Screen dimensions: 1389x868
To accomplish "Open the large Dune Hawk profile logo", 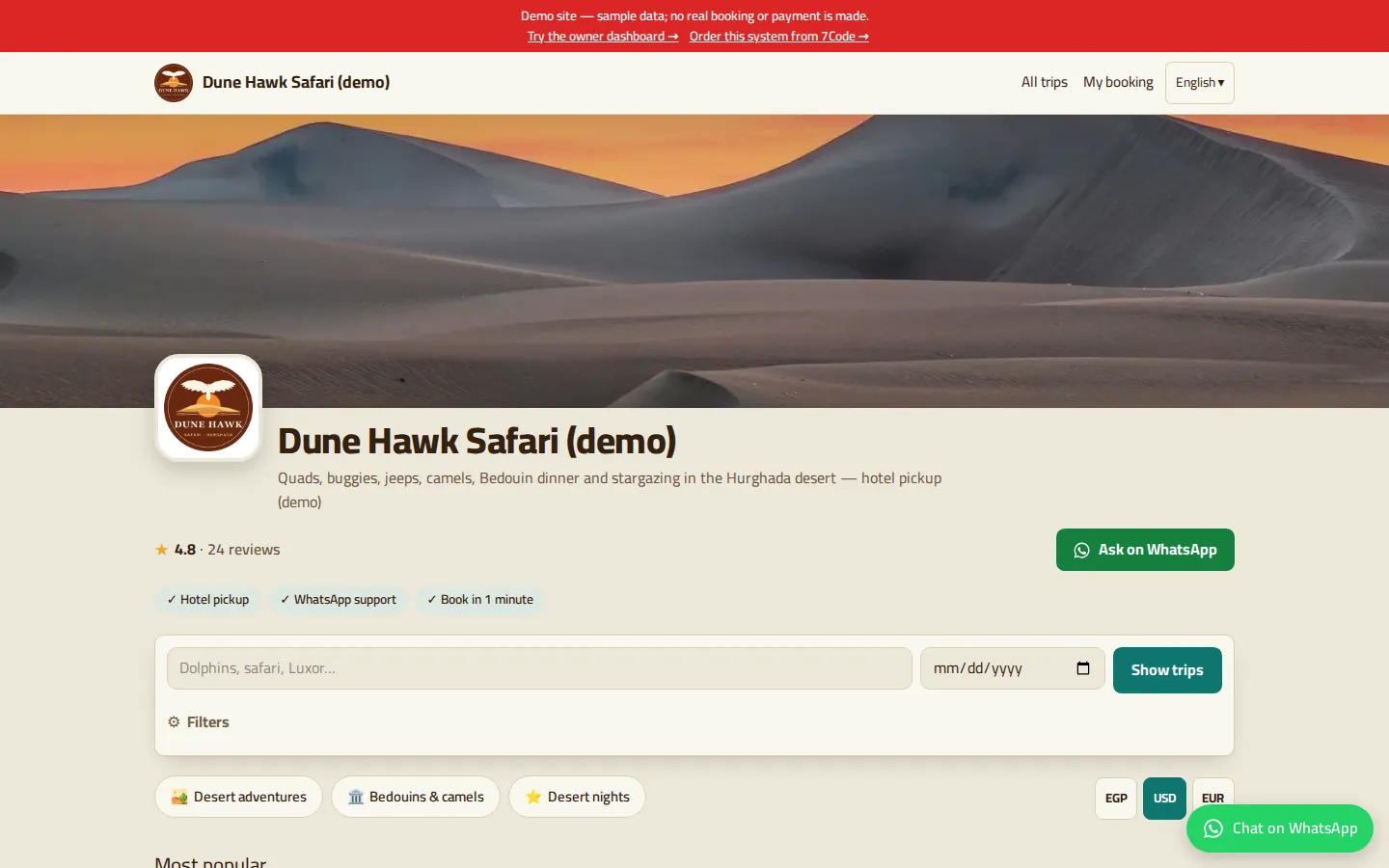I will click(x=208, y=408).
